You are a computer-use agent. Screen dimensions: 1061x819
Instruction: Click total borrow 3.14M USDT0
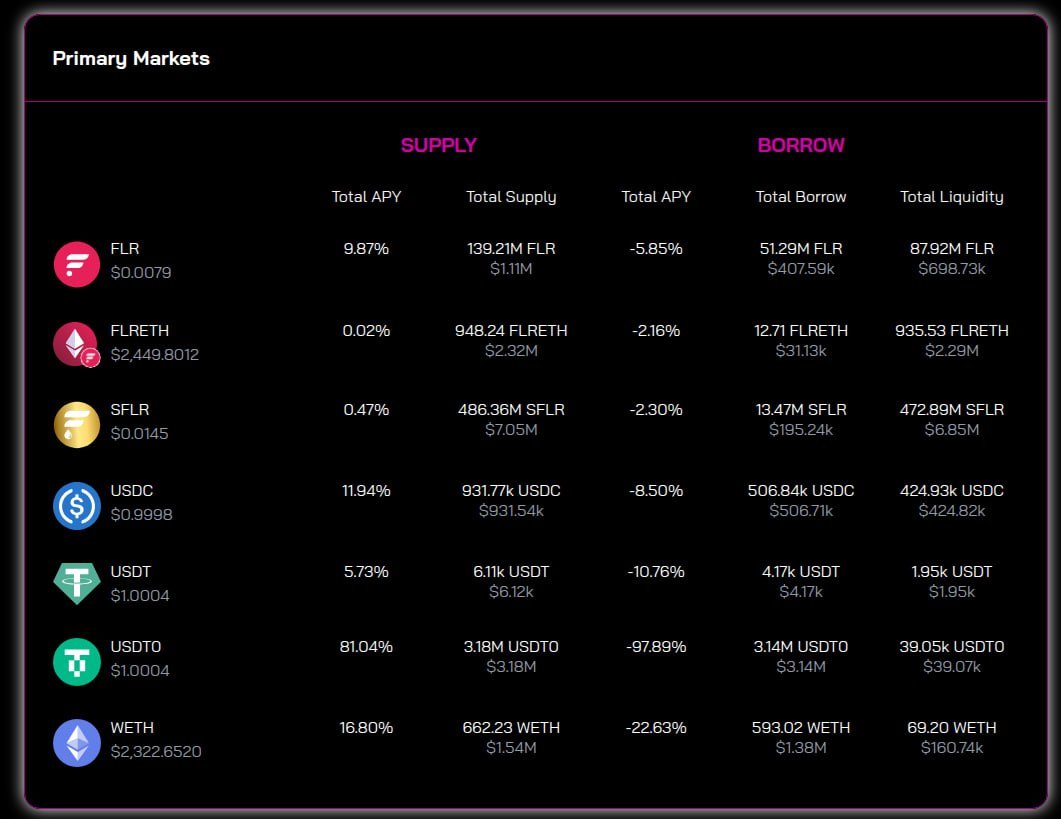coord(800,646)
